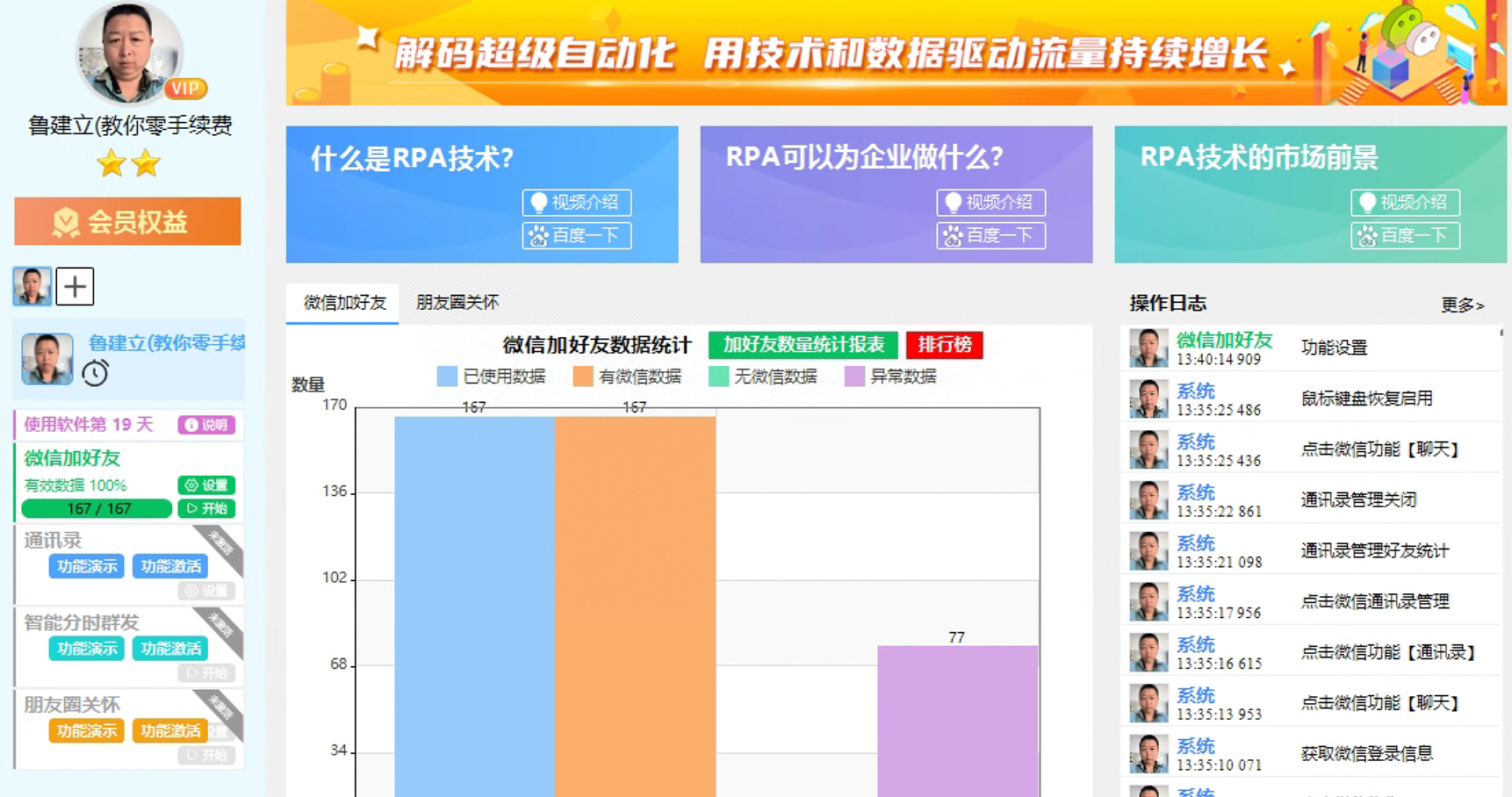Click 系统 sender at 13:35:22 861
This screenshot has width=1512, height=797.
tap(1196, 492)
